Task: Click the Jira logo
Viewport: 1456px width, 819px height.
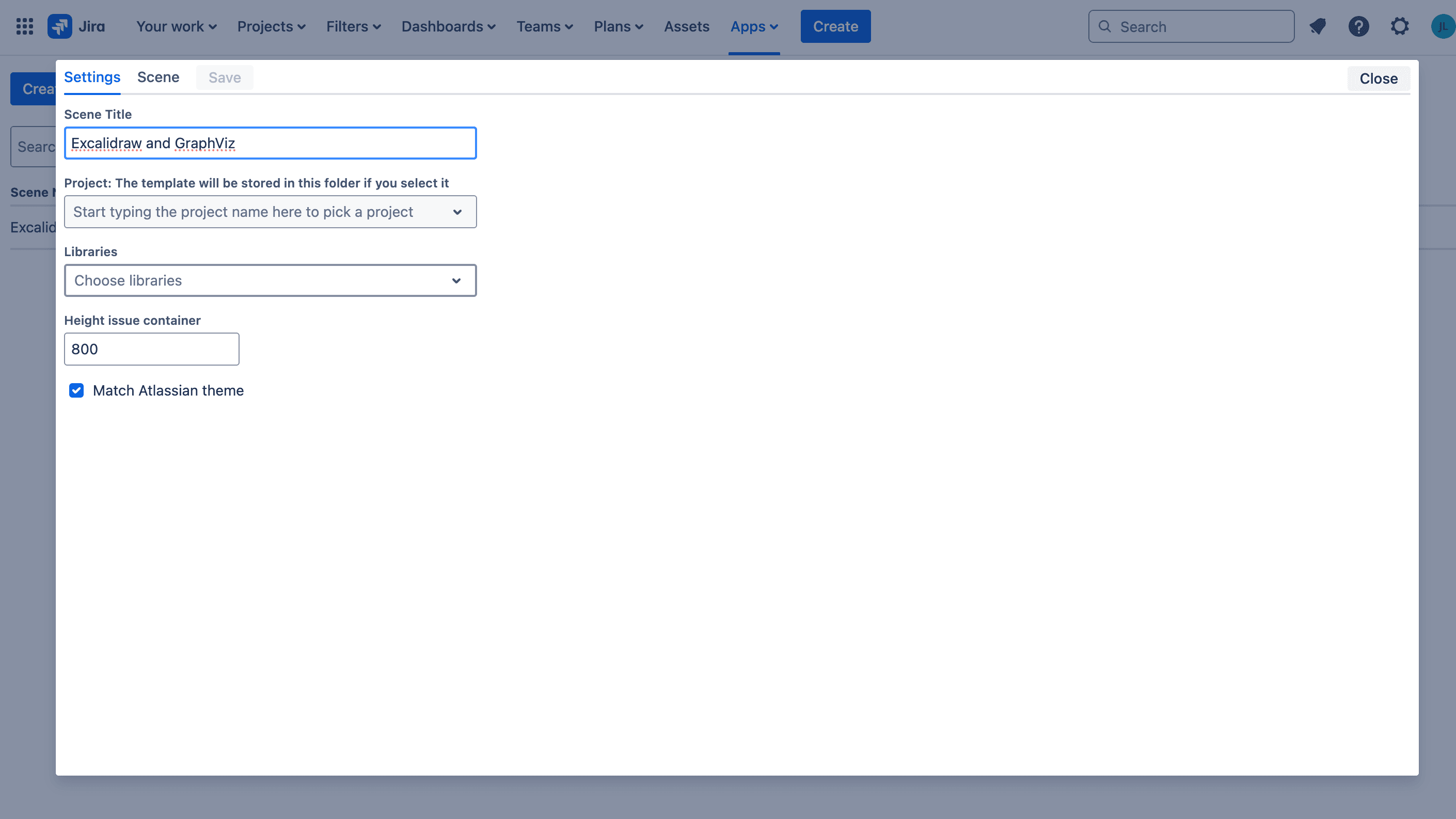Action: coord(76,26)
